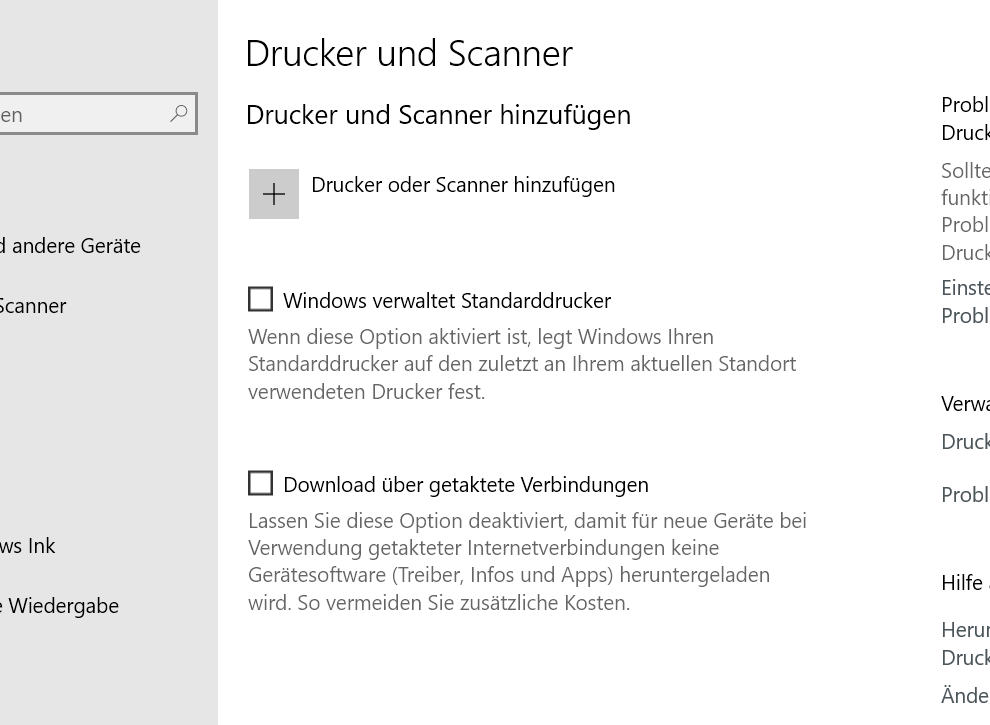Click the 'Drucker und Scanner hinzufügen' section heading
Viewport: 990px width, 725px height.
pyautogui.click(x=438, y=115)
